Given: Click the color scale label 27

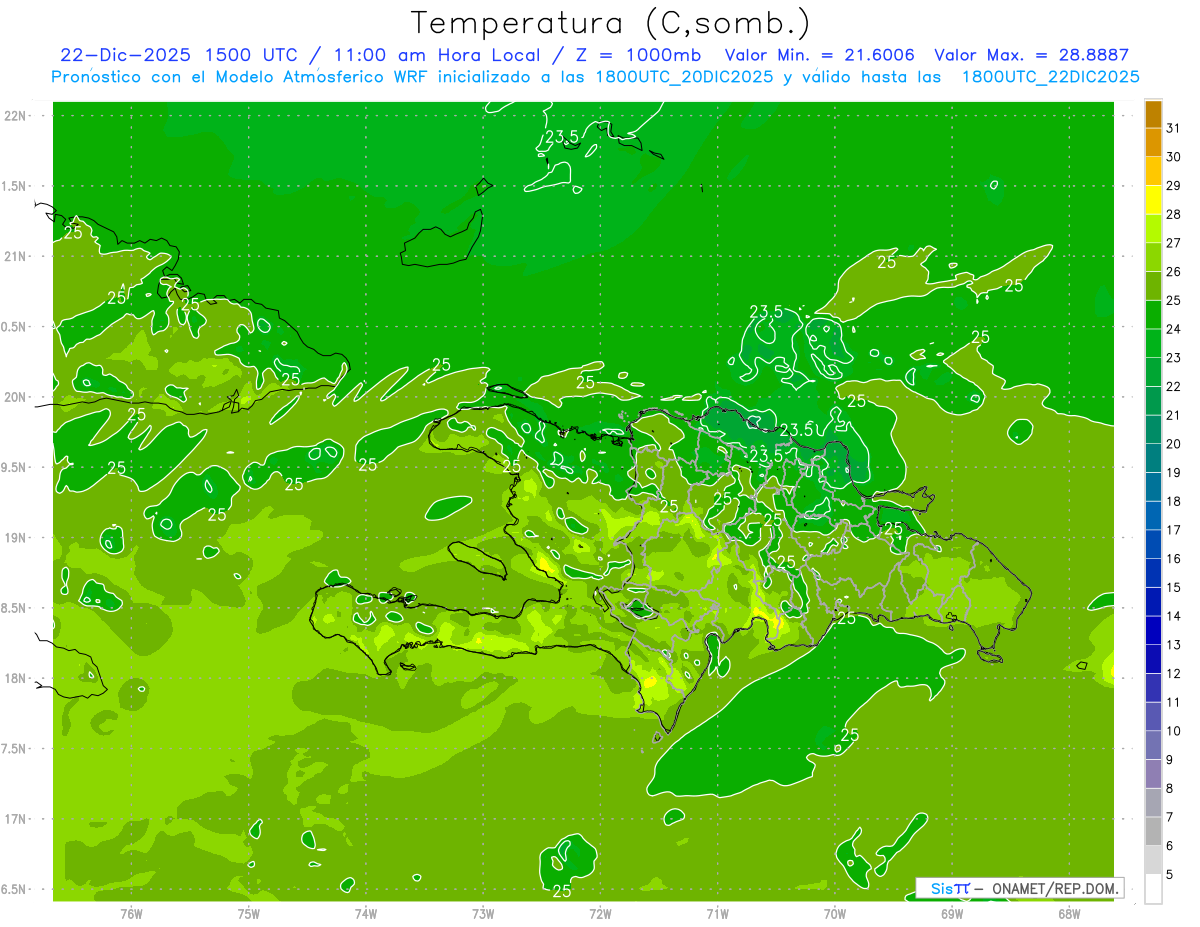Looking at the screenshot, I should coord(1174,243).
